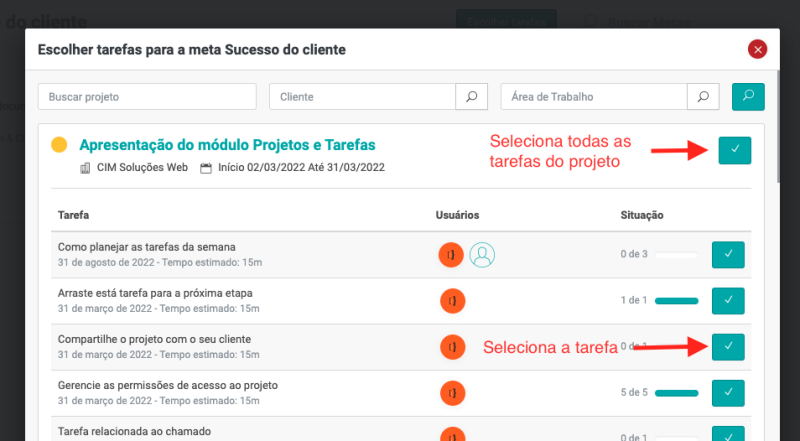Click the Cliente input field
800x441 pixels.
coord(362,97)
